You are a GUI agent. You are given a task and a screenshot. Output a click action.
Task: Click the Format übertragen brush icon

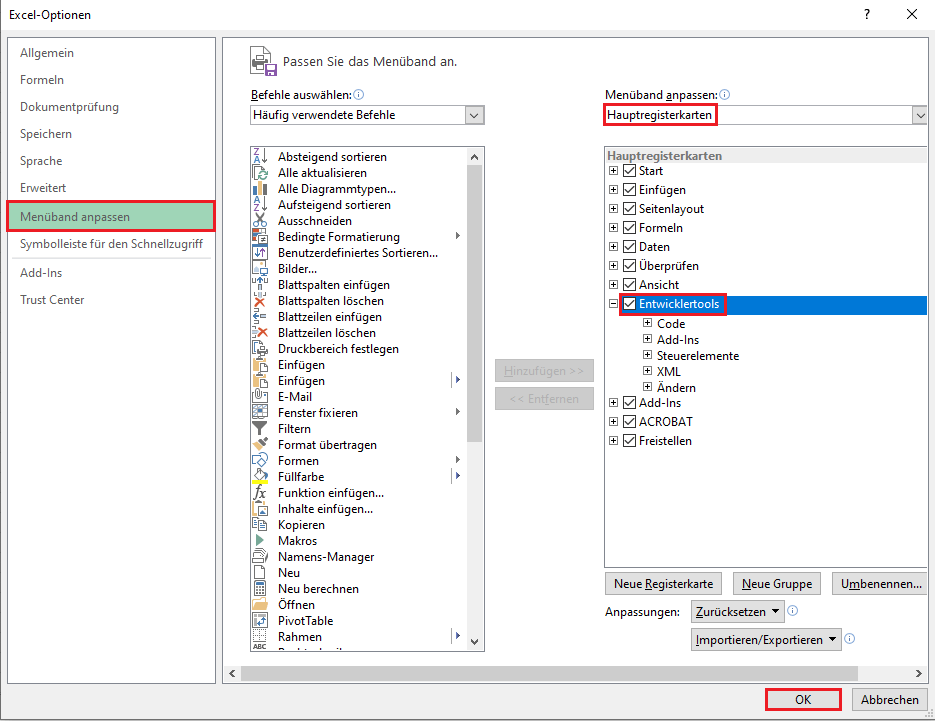pyautogui.click(x=260, y=445)
